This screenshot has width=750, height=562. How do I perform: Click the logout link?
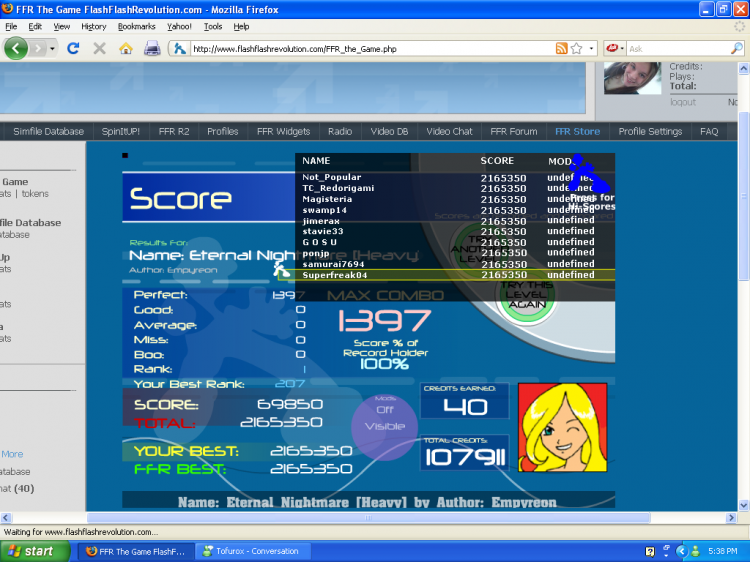pos(683,102)
